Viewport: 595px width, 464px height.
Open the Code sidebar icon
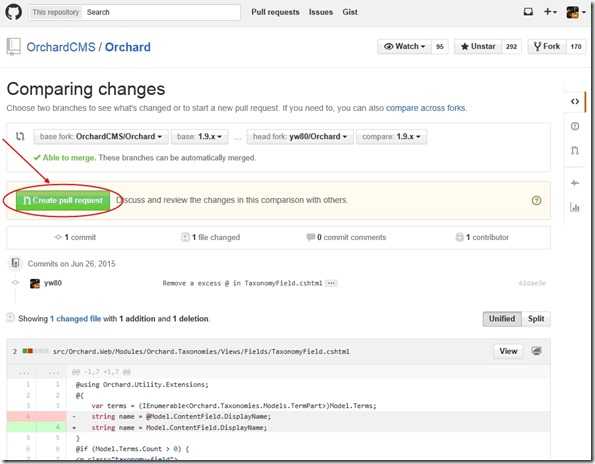tap(575, 101)
